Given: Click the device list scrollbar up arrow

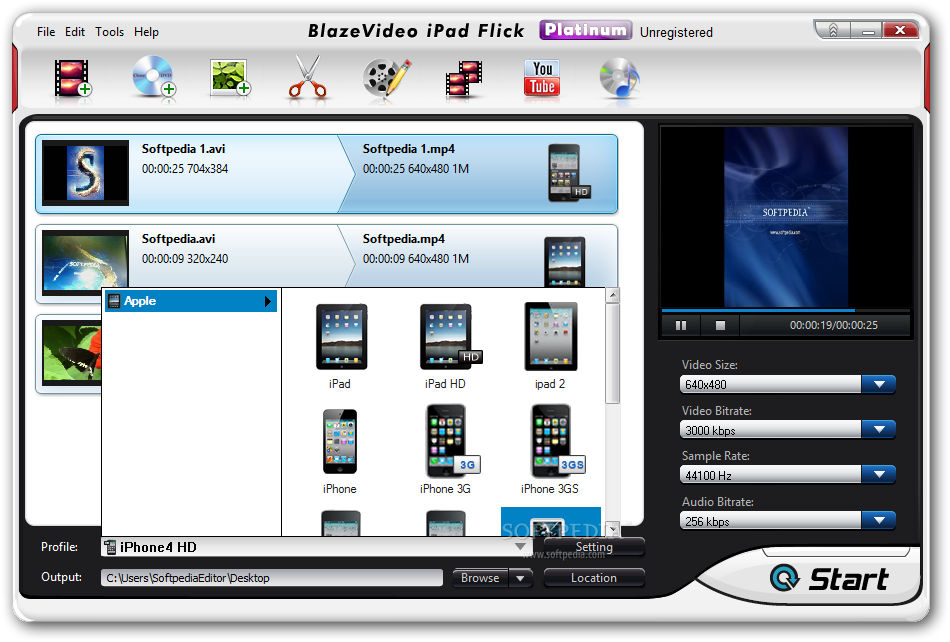Looking at the screenshot, I should (x=613, y=296).
